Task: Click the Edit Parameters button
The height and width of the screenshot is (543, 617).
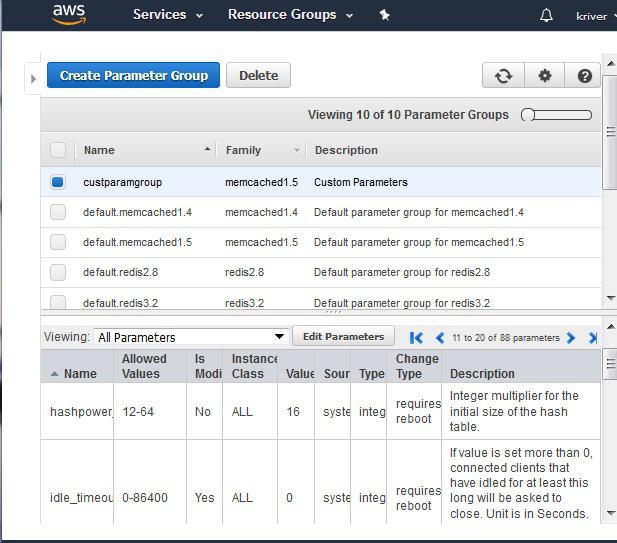Action: coord(343,337)
